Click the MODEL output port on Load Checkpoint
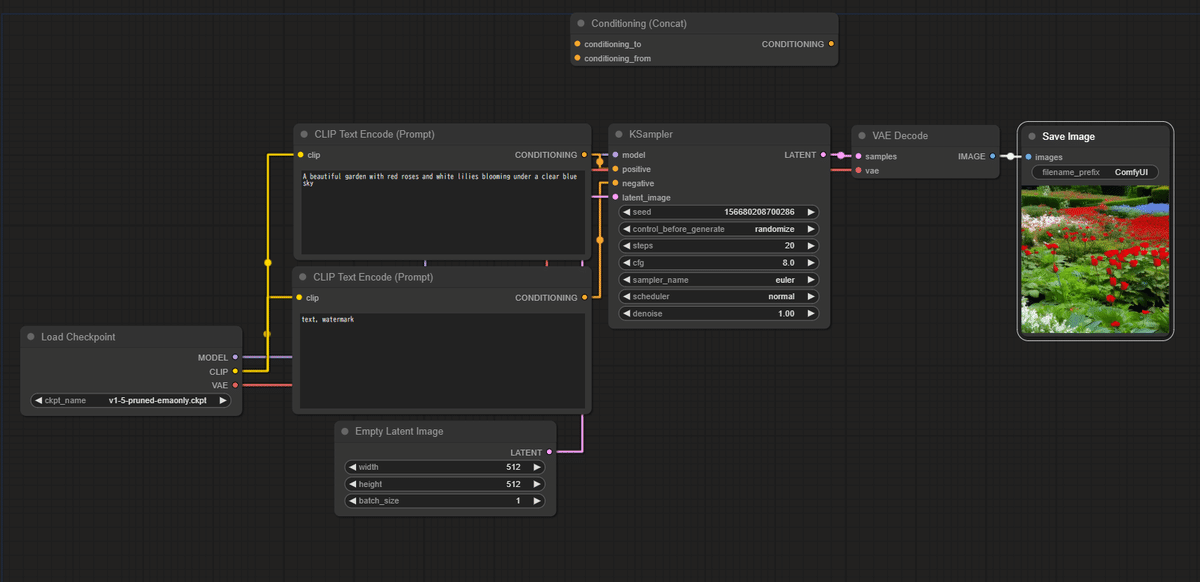This screenshot has height=582, width=1200. click(x=235, y=357)
